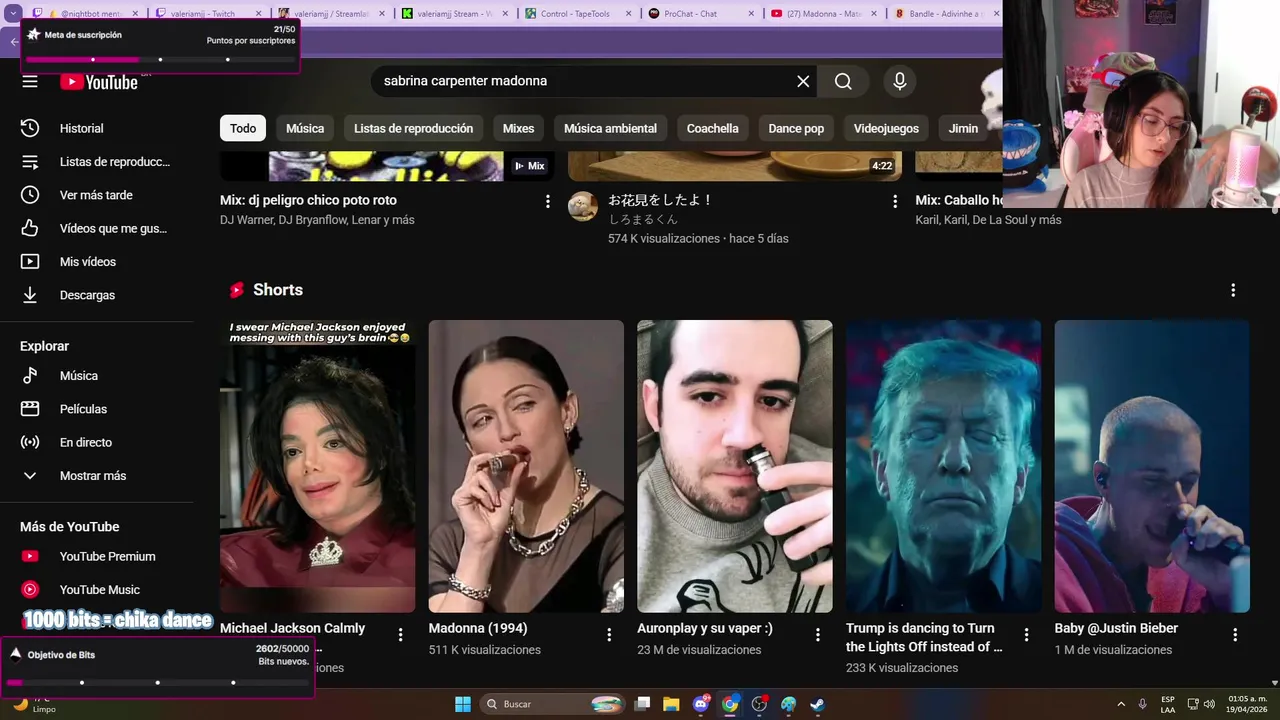Select the Videojuegos filter chip
Viewport: 1280px width, 720px height.
886,128
